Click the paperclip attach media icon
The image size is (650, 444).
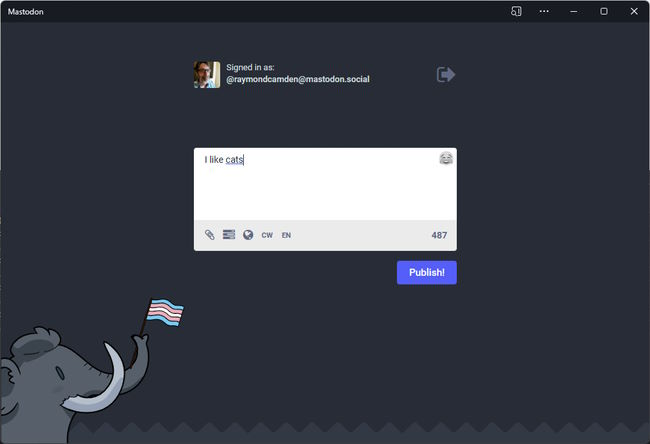(210, 235)
